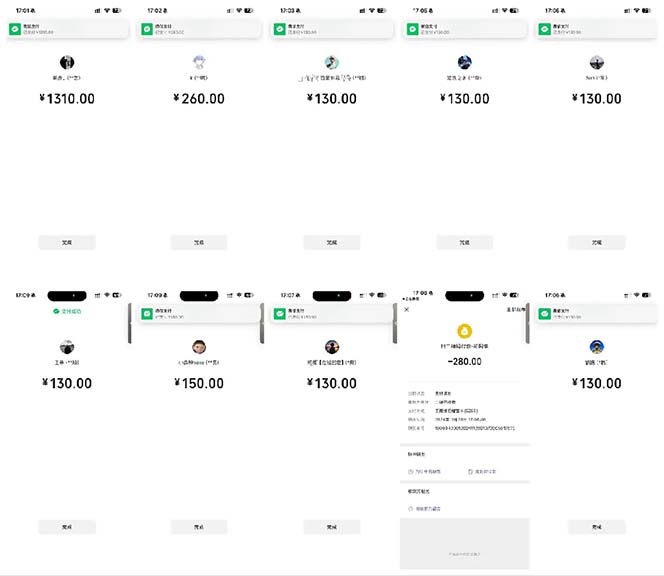Viewport: 664px width, 576px height.
Task: Click the -280.00 amount text
Action: pos(465,364)
